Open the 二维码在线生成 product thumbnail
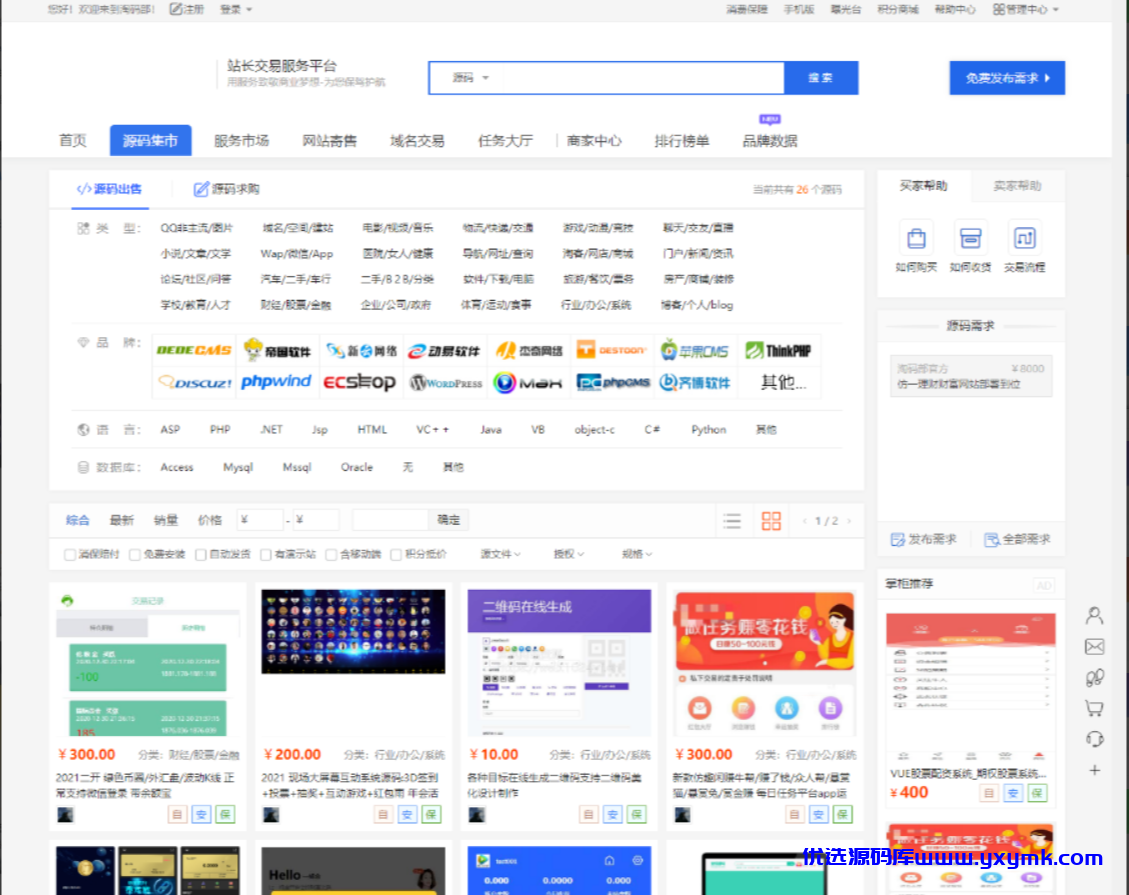 tap(559, 663)
